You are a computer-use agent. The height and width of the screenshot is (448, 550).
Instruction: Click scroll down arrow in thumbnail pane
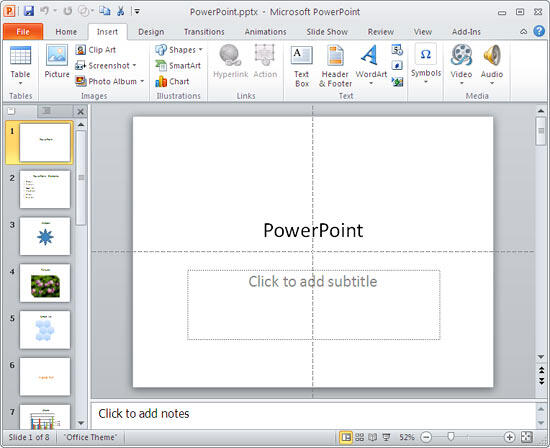point(81,423)
